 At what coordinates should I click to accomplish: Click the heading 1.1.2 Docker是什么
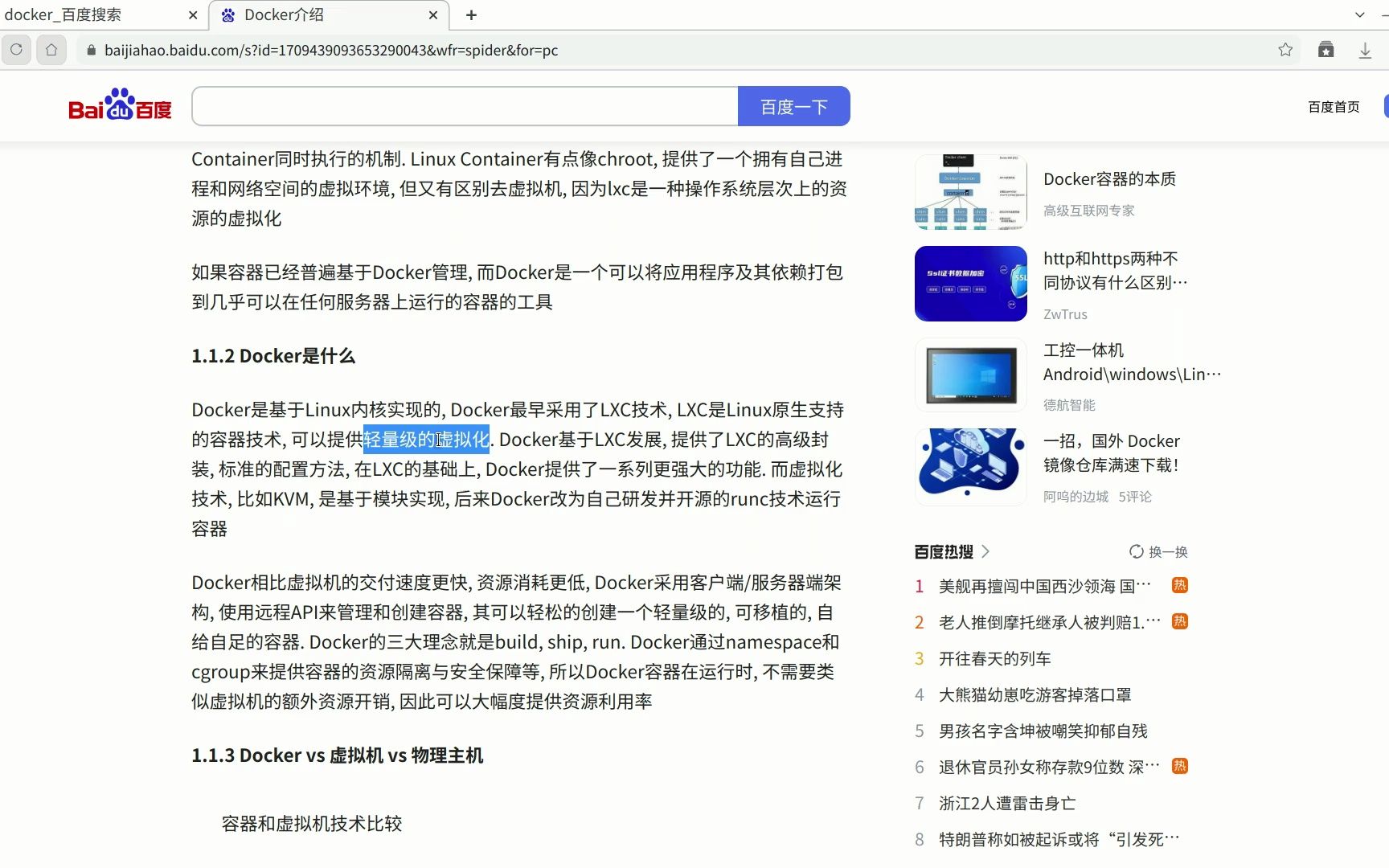(273, 356)
